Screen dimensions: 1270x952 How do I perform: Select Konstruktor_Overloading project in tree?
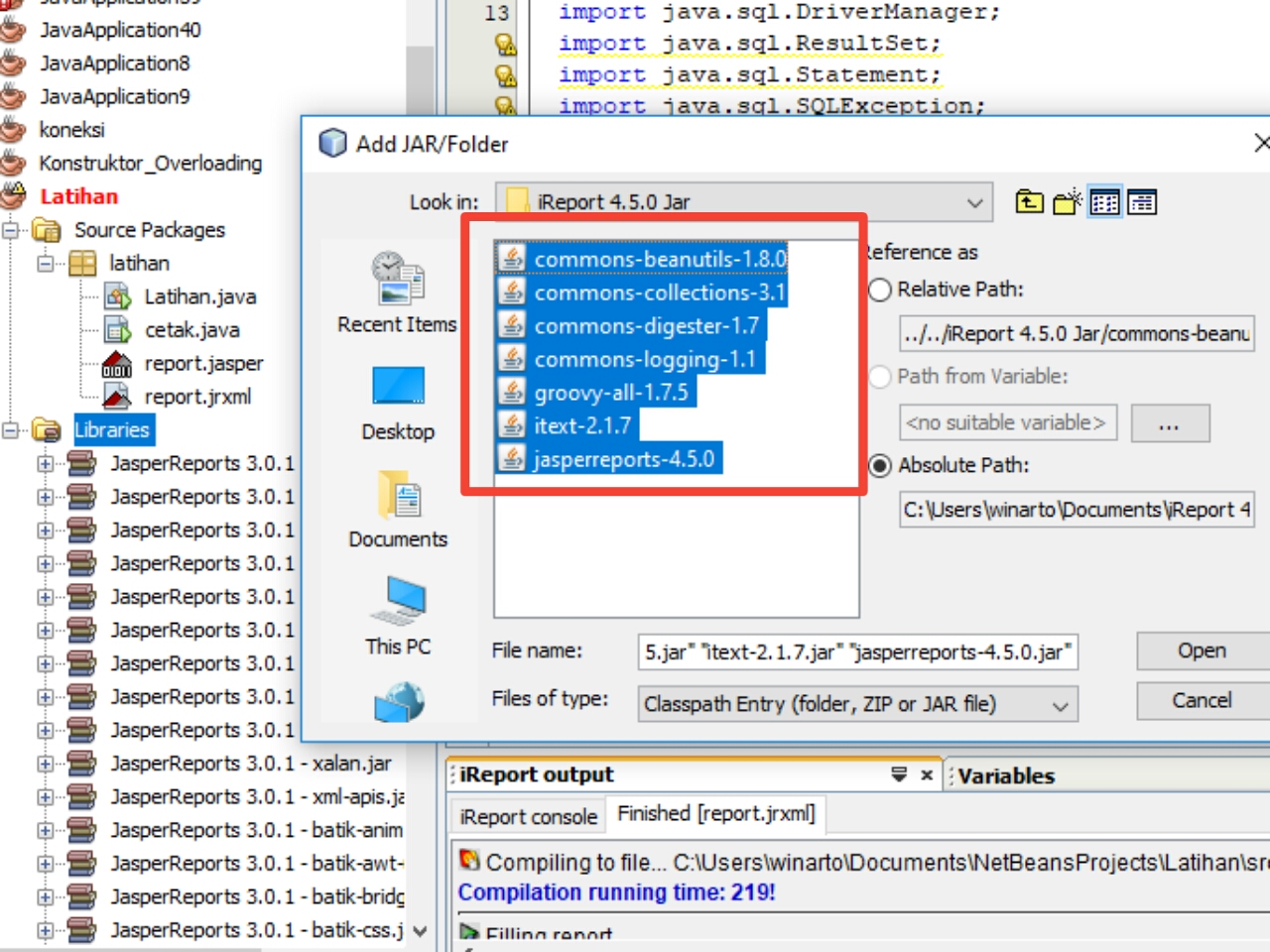(150, 163)
